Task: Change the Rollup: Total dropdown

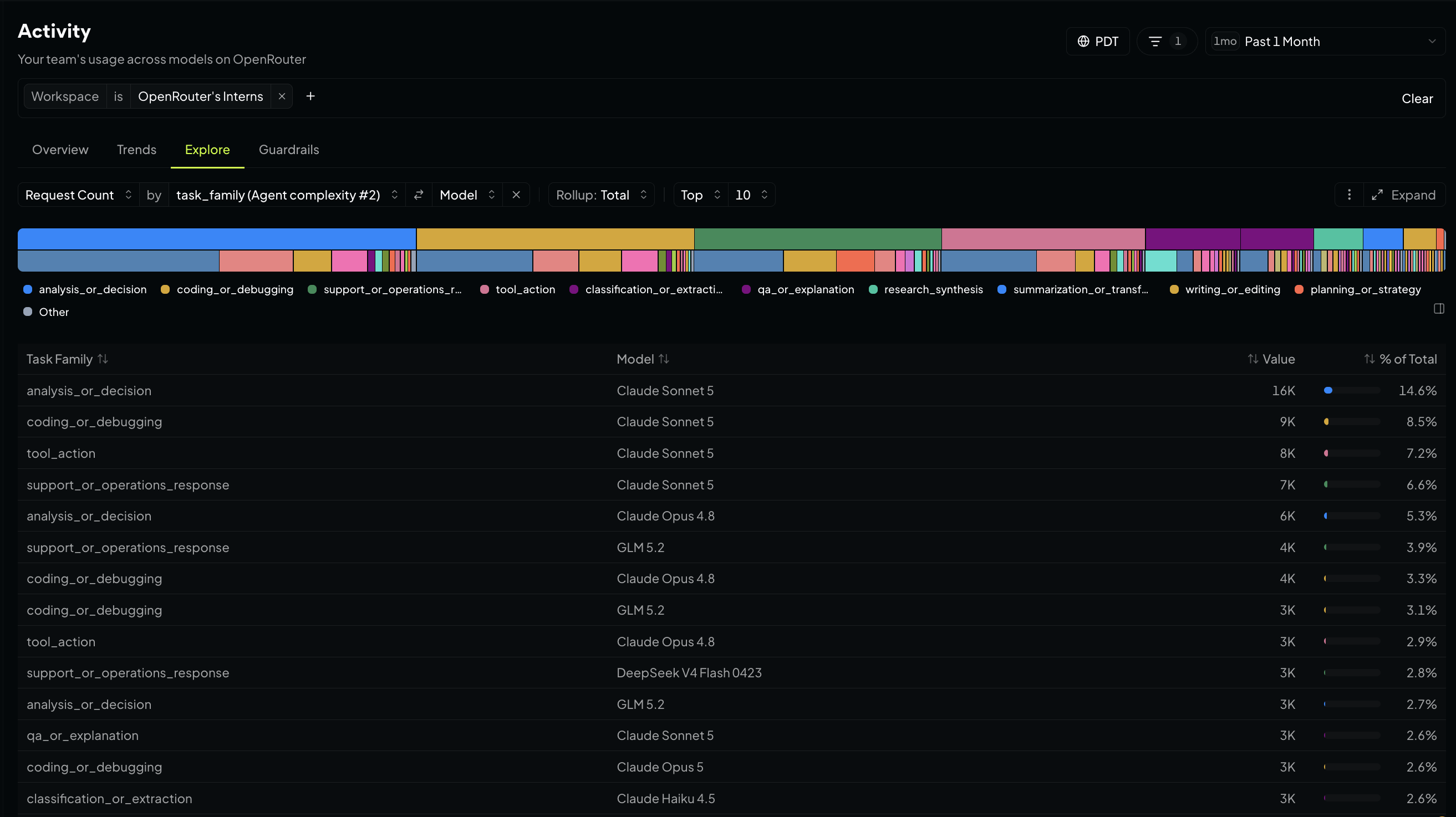Action: [x=602, y=195]
